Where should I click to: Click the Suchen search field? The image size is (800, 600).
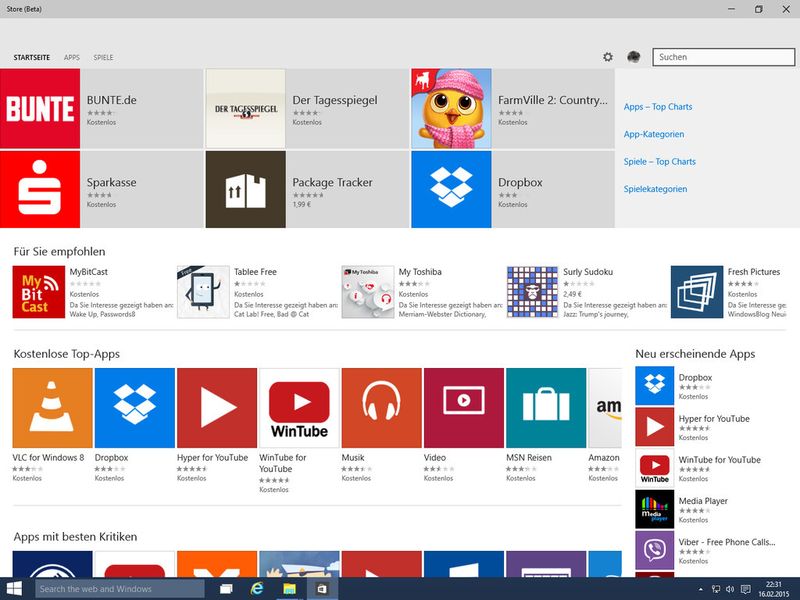coord(723,57)
